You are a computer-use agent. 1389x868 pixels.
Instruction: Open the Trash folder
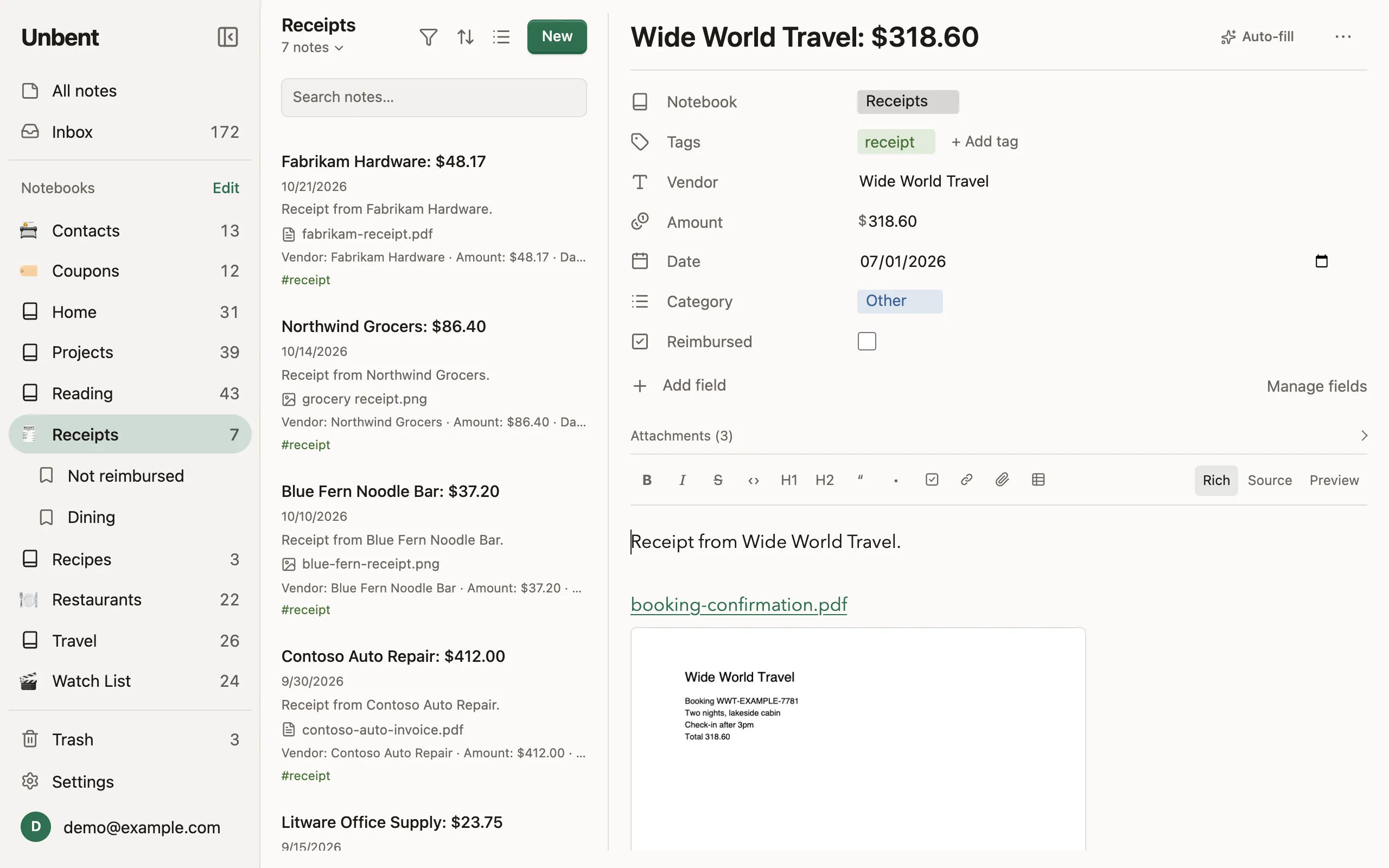tap(130, 739)
